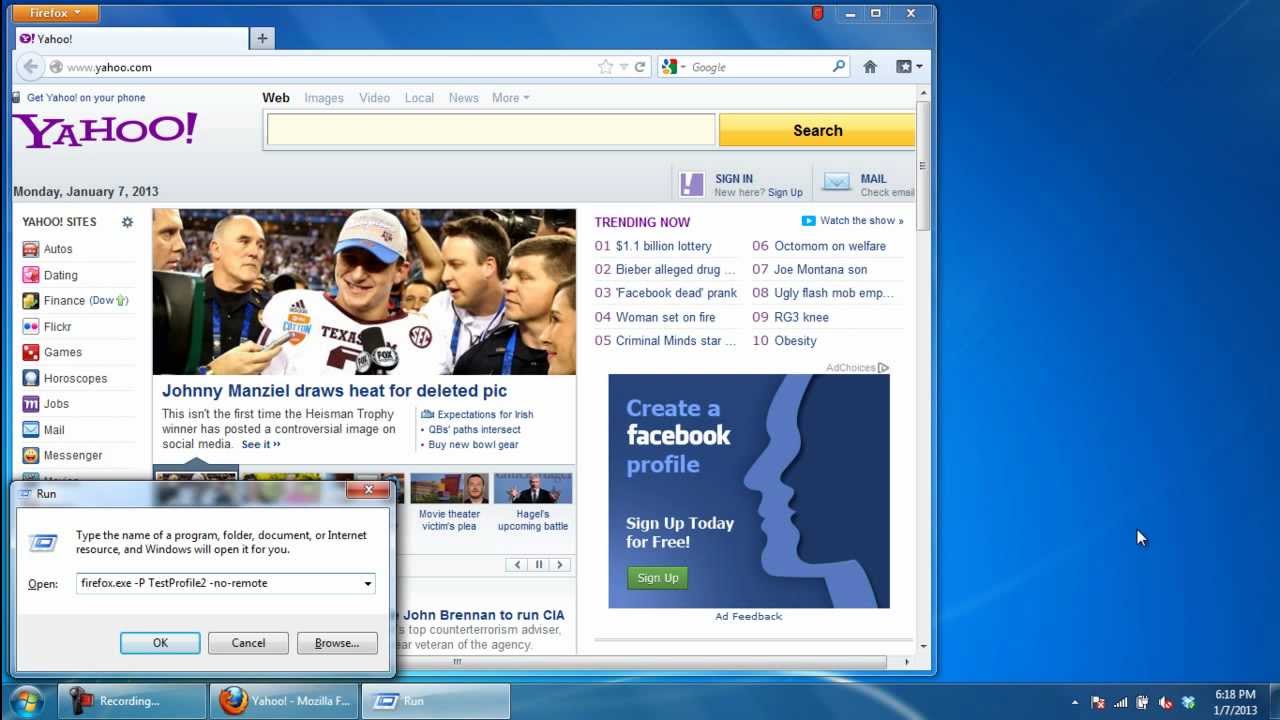Click OK in the Run dialog

coord(160,643)
